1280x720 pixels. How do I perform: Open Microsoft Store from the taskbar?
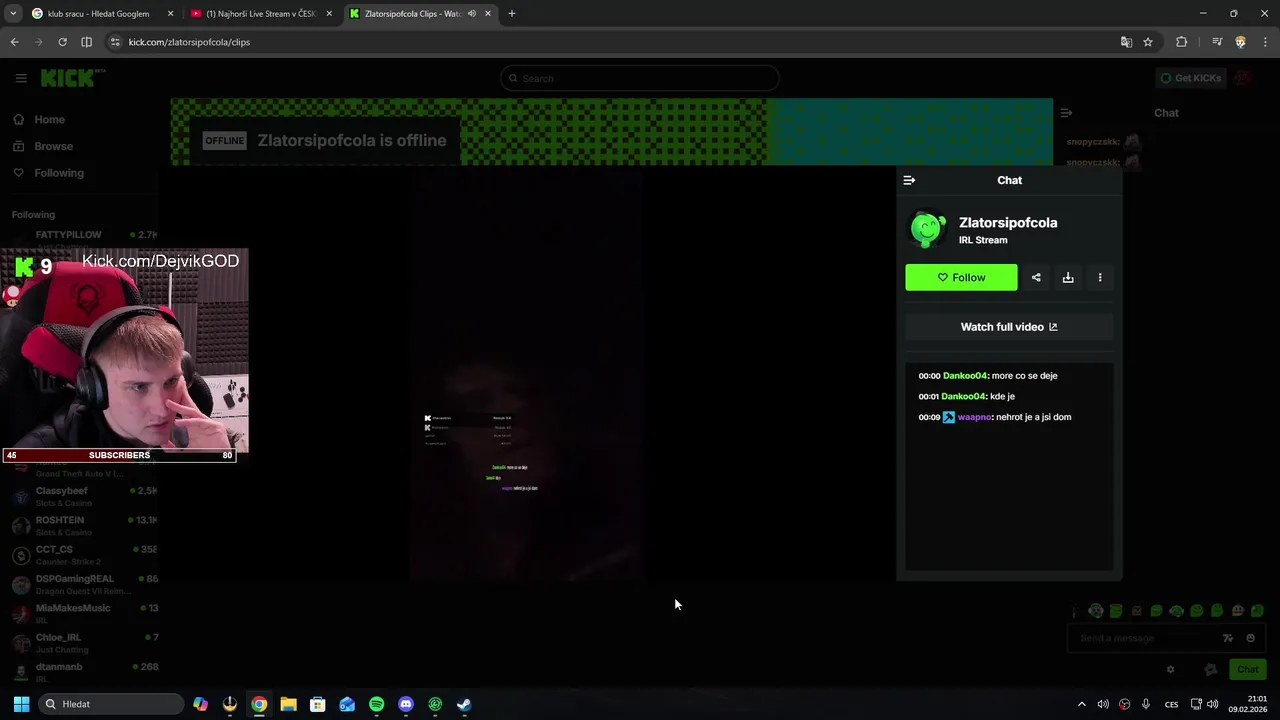[318, 704]
